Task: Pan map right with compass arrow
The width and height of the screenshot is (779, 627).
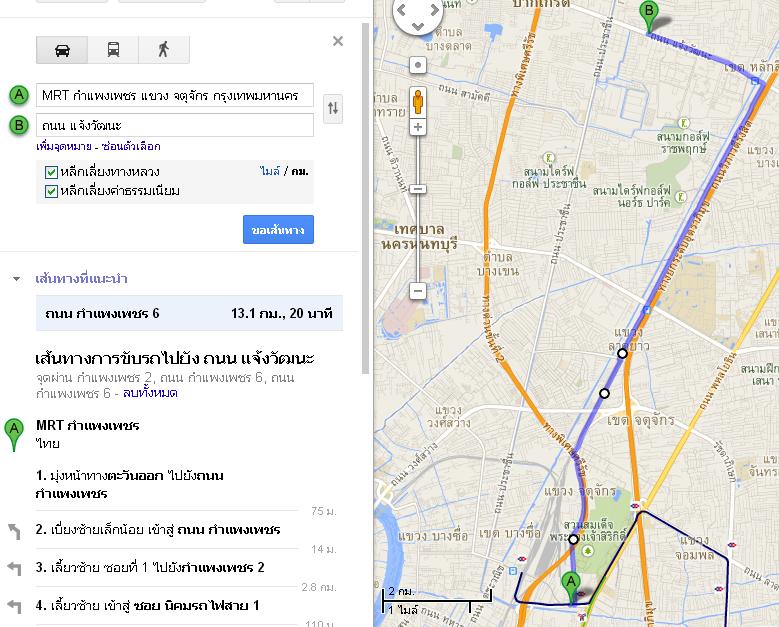Action: point(434,9)
